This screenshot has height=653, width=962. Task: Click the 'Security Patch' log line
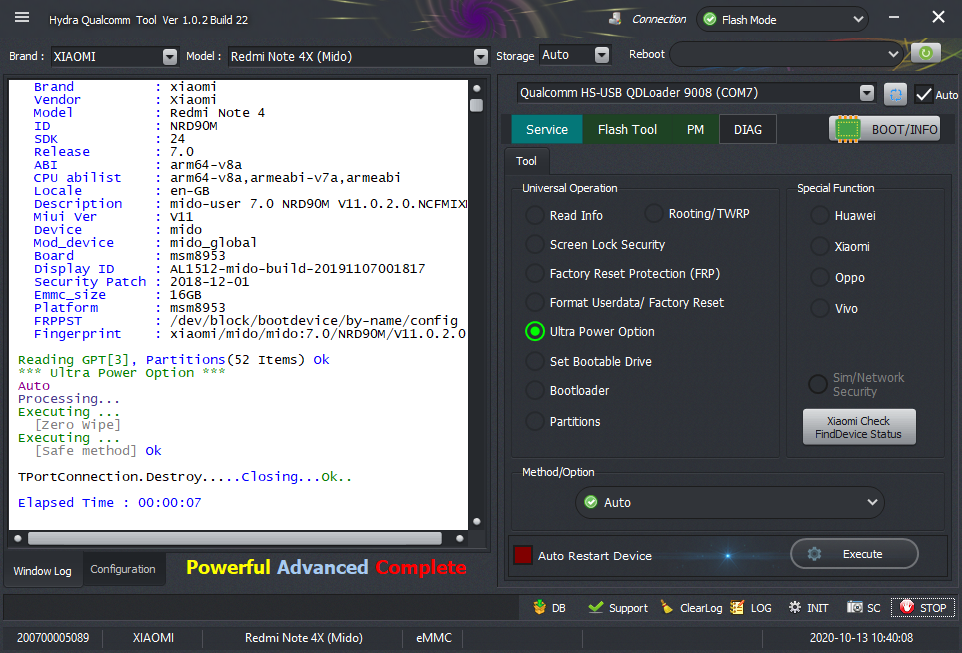pyautogui.click(x=142, y=282)
